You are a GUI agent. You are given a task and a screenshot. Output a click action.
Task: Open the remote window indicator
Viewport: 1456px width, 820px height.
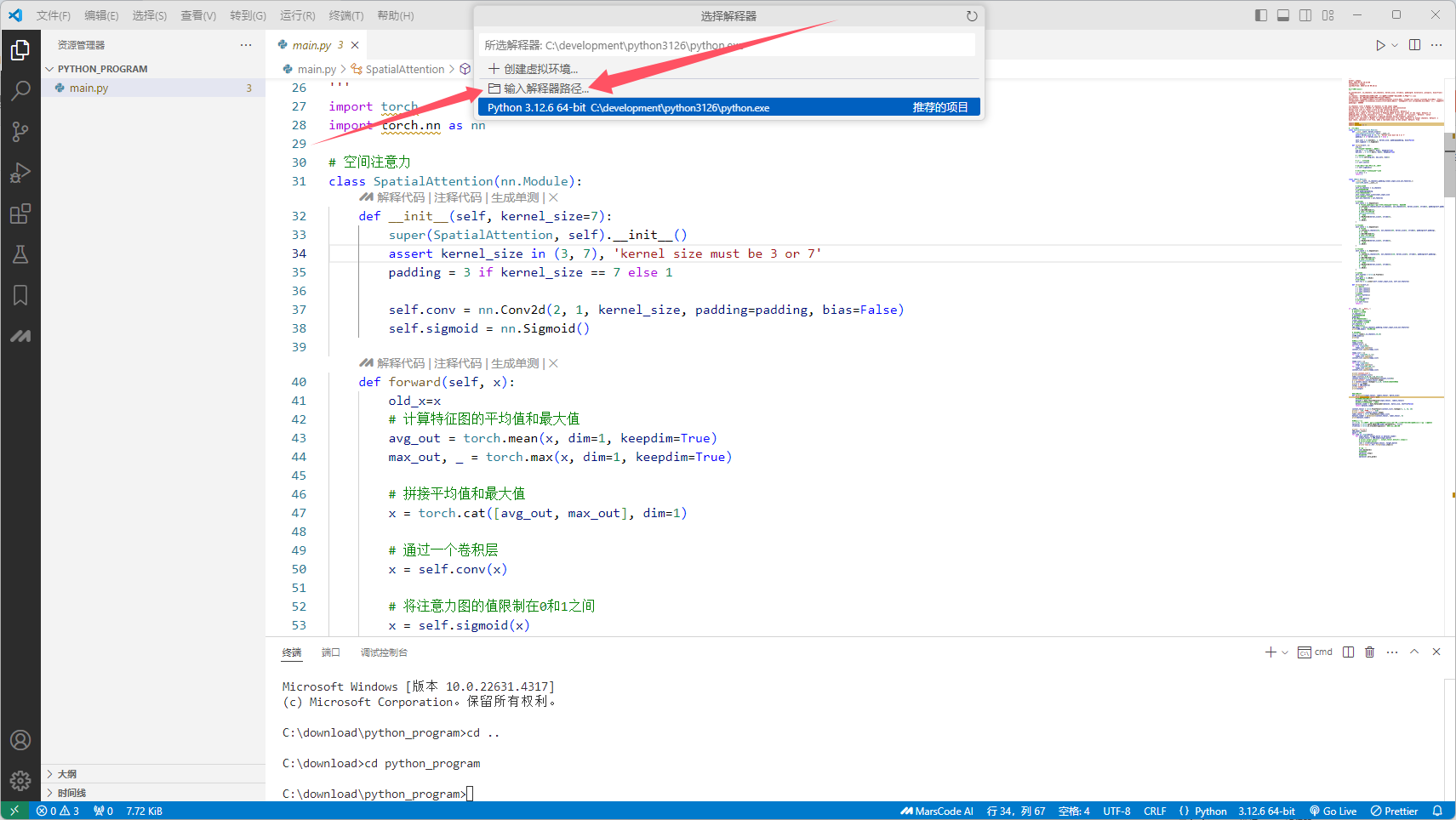14,811
